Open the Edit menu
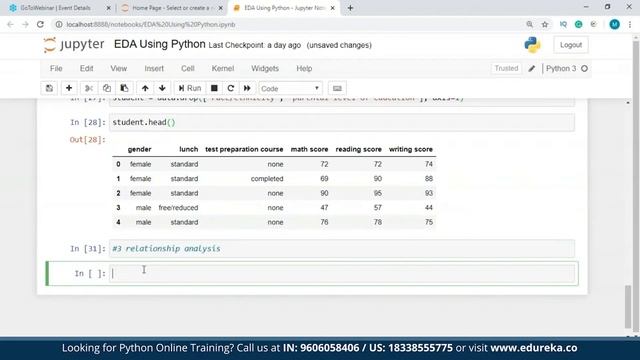This screenshot has height=360, width=640. (x=86, y=69)
